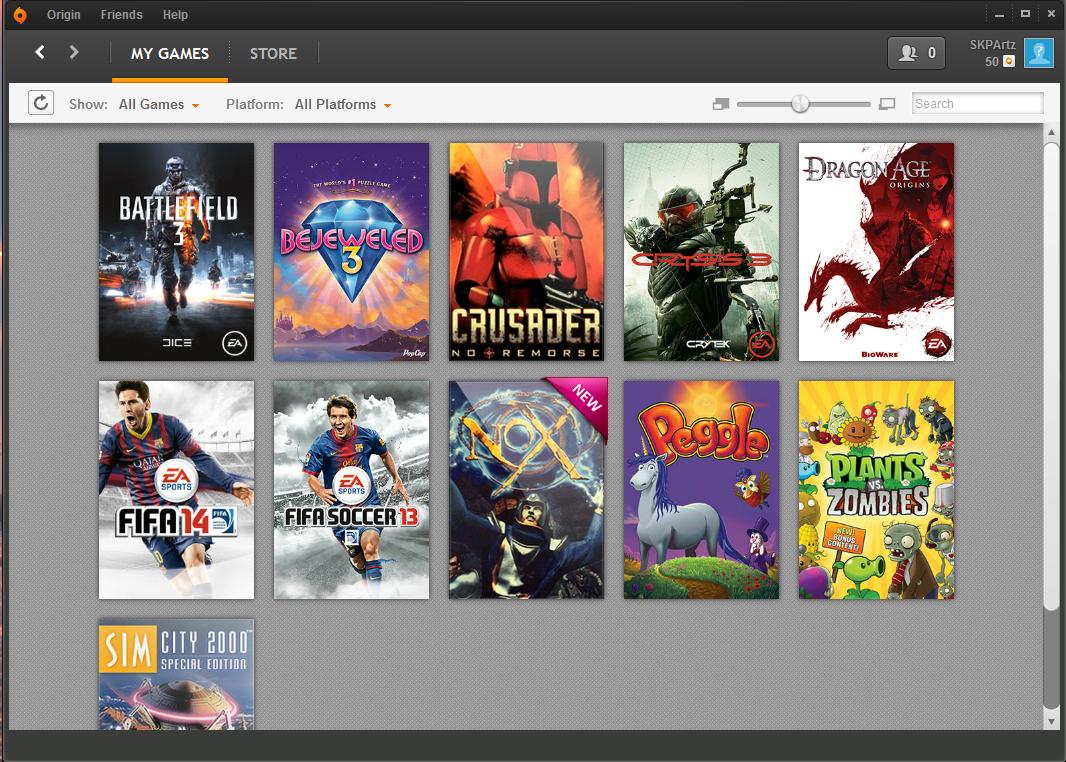
Task: Click the large tile size icon
Action: coord(887,104)
